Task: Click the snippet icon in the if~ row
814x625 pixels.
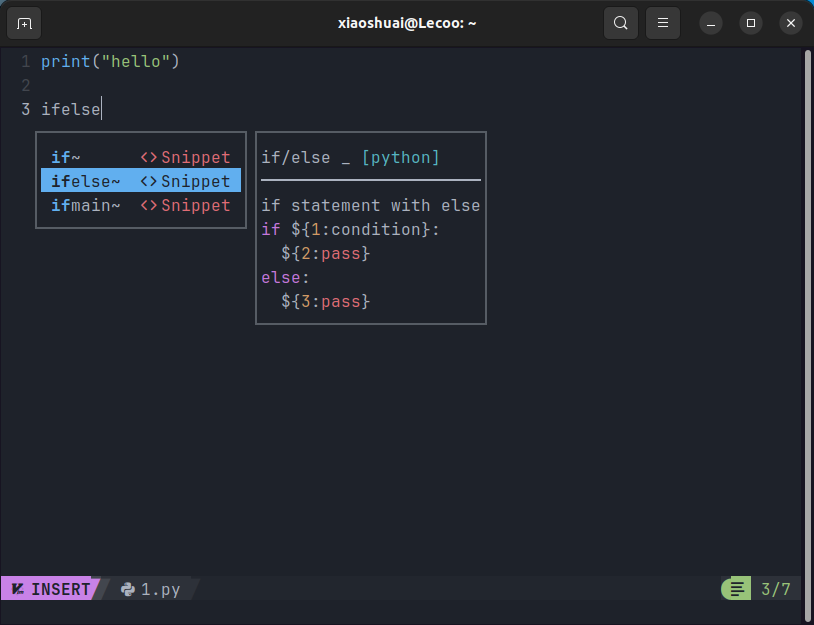Action: click(149, 157)
